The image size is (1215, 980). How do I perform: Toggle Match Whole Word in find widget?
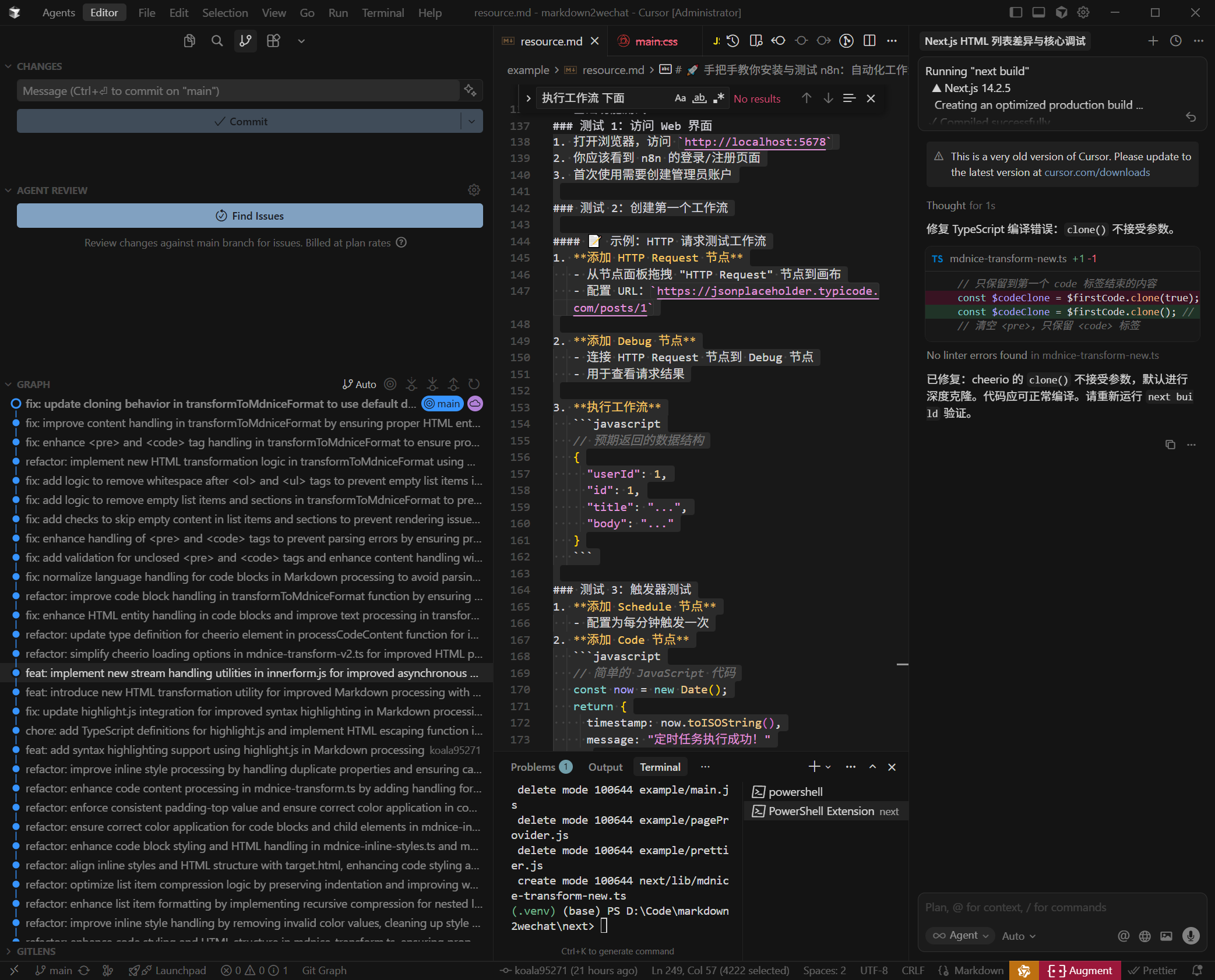click(699, 98)
